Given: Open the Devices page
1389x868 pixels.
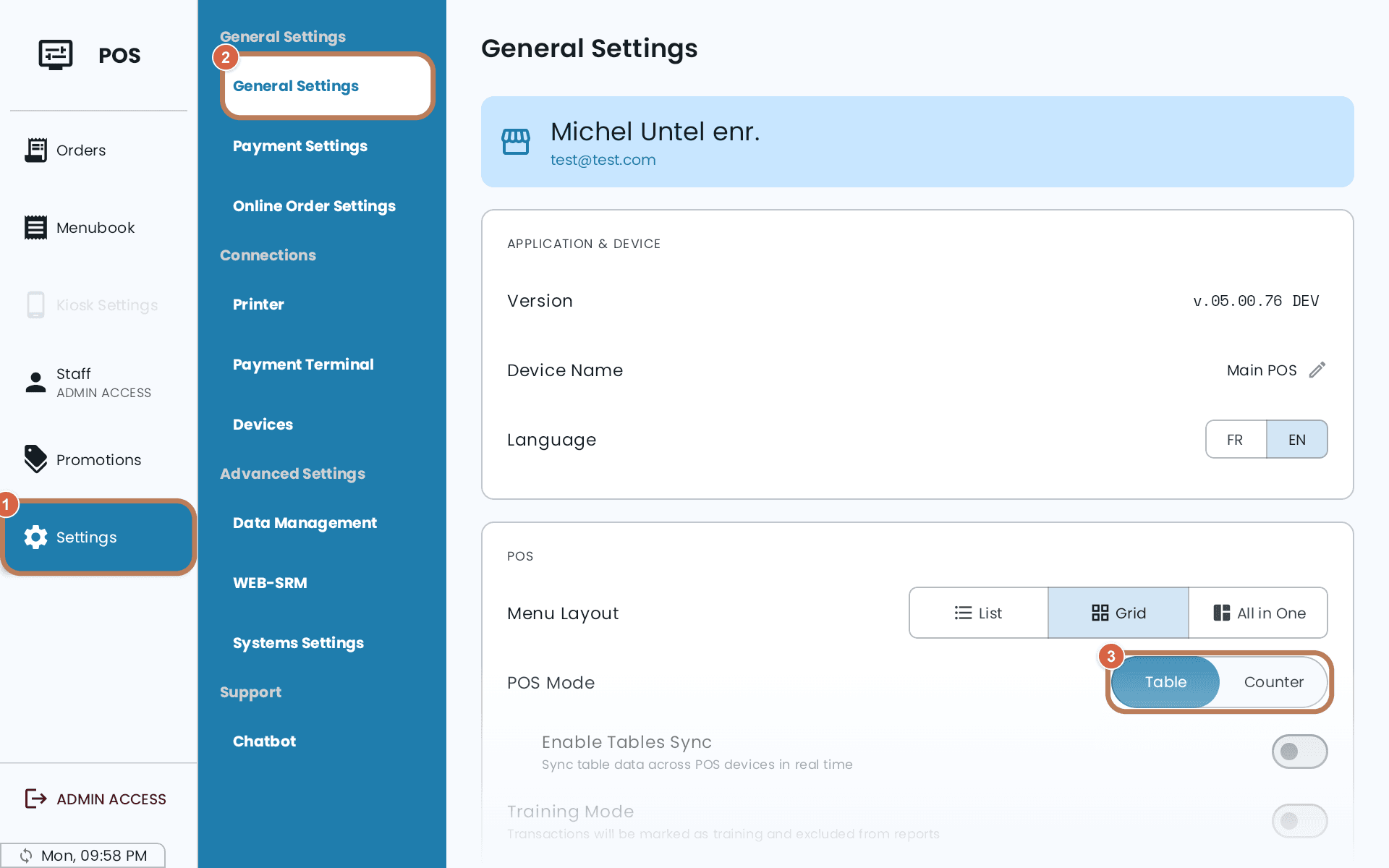Looking at the screenshot, I should (263, 424).
